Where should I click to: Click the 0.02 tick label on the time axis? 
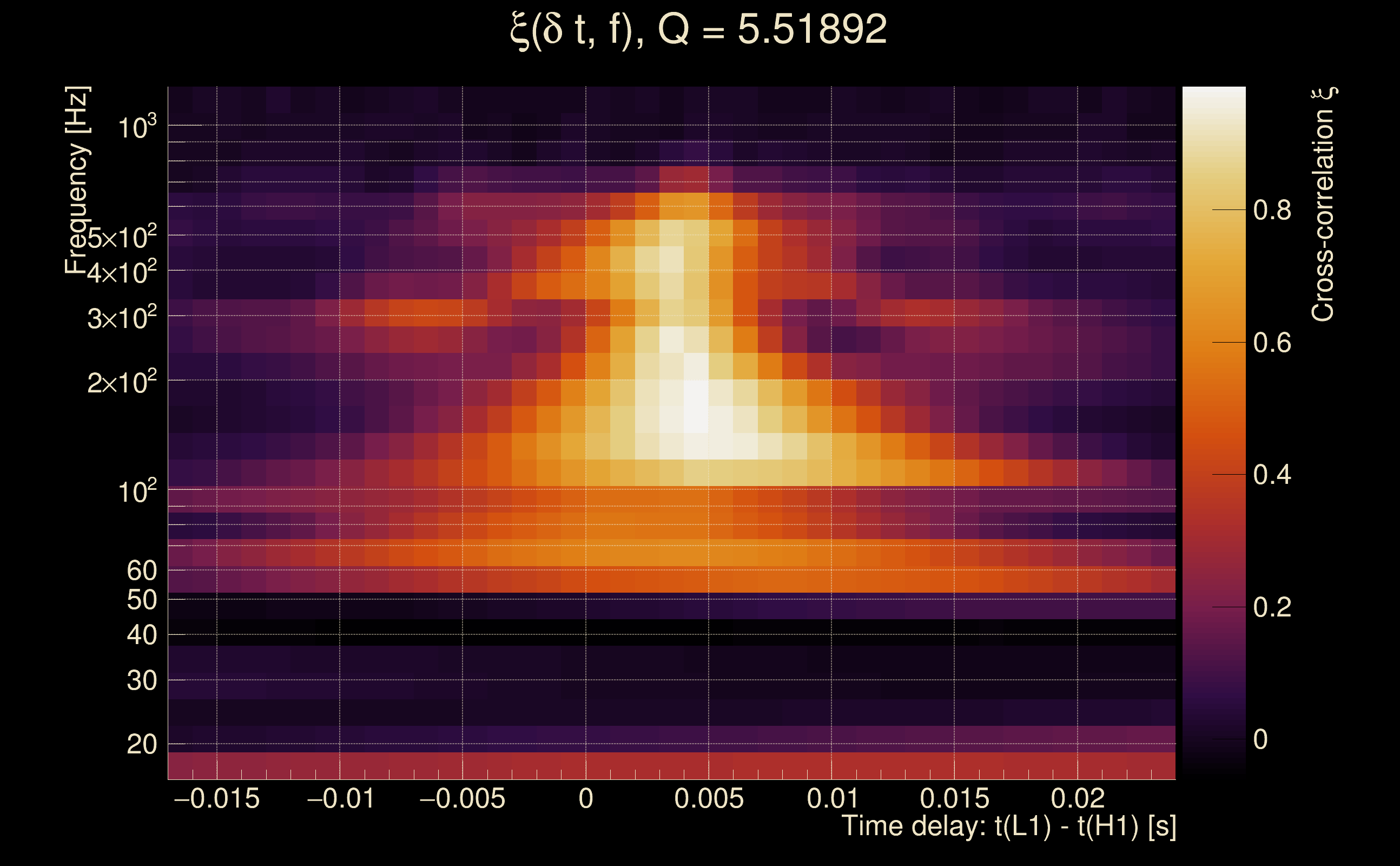(x=1077, y=798)
